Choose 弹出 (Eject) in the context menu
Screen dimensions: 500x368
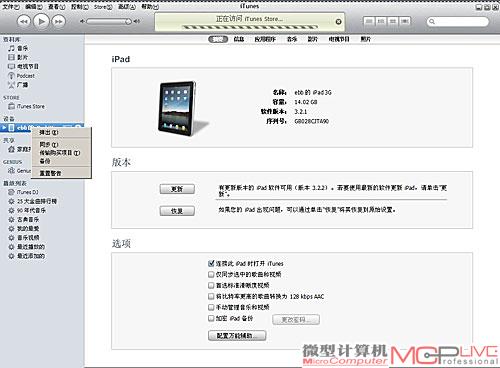[x=61, y=132]
